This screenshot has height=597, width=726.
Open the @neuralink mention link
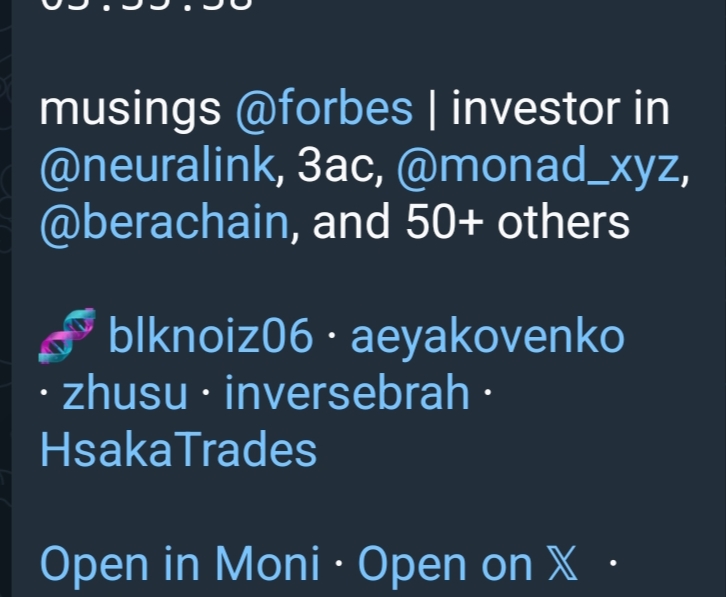(x=155, y=167)
